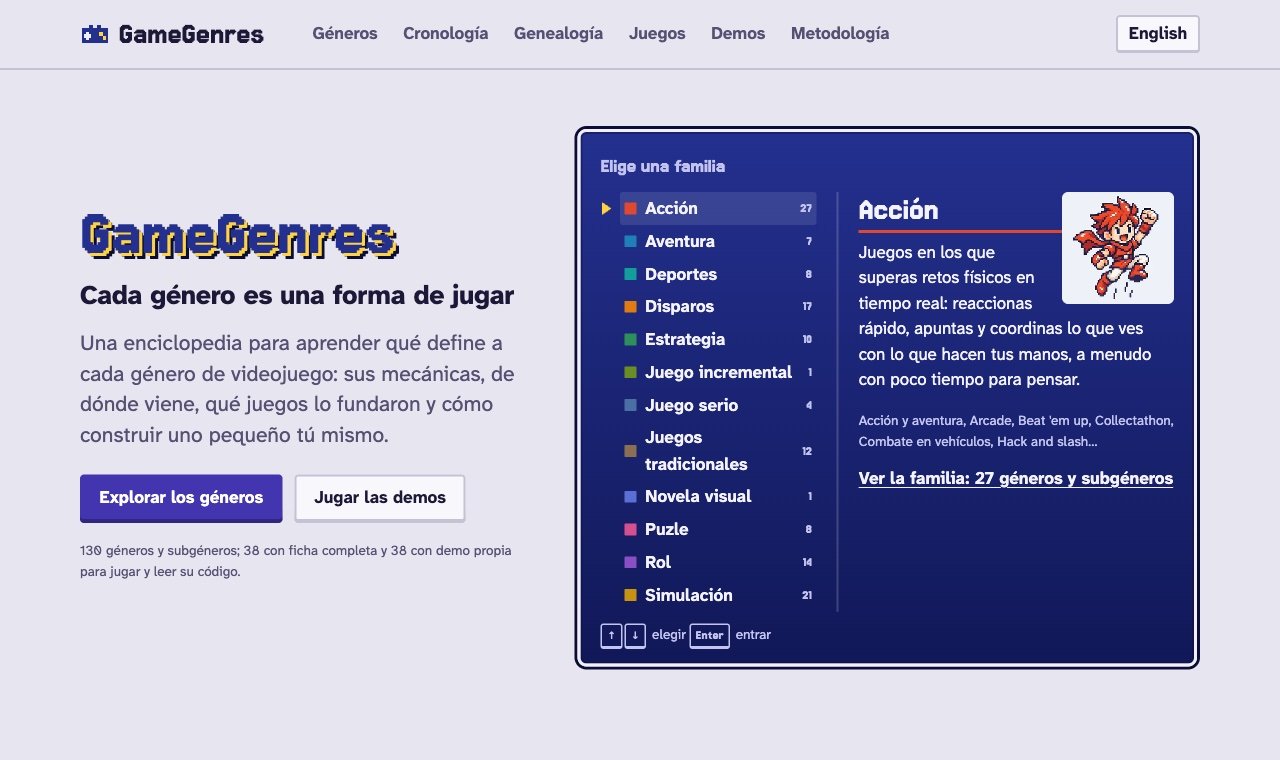Click the Juego incremental color square

click(630, 372)
